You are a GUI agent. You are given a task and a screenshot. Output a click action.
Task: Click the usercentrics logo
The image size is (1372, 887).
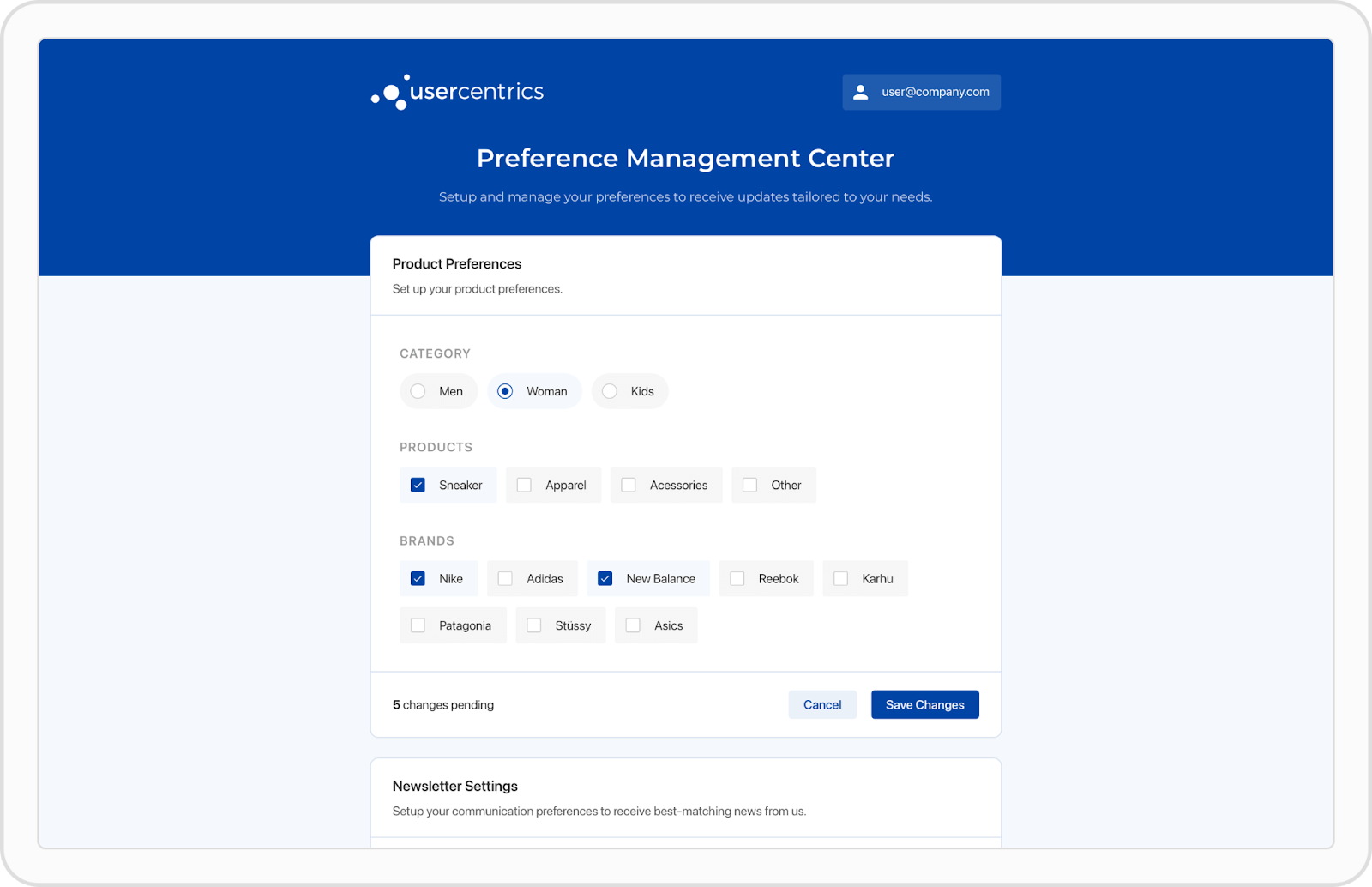coord(456,92)
